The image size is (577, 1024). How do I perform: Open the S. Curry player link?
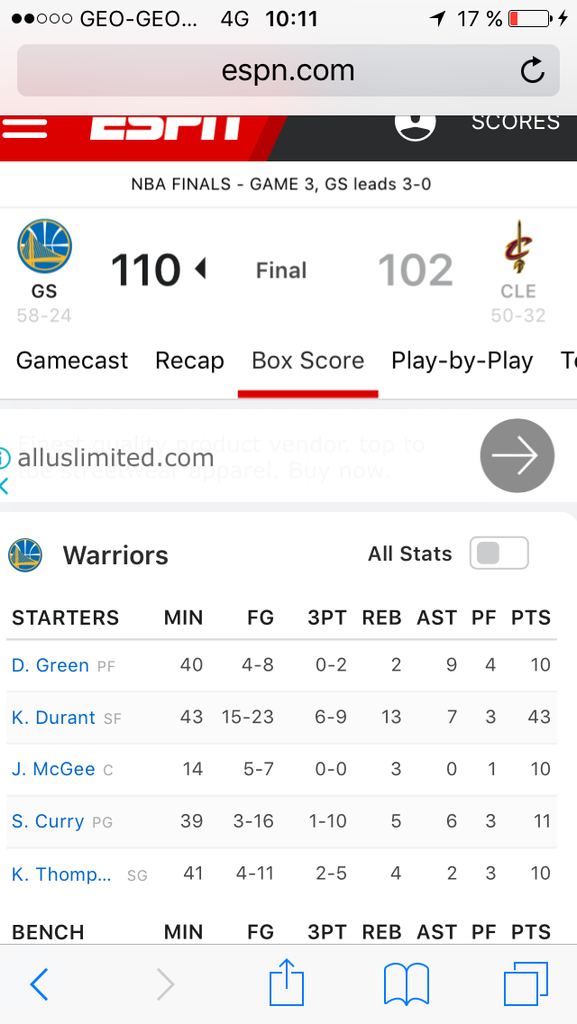(x=48, y=821)
